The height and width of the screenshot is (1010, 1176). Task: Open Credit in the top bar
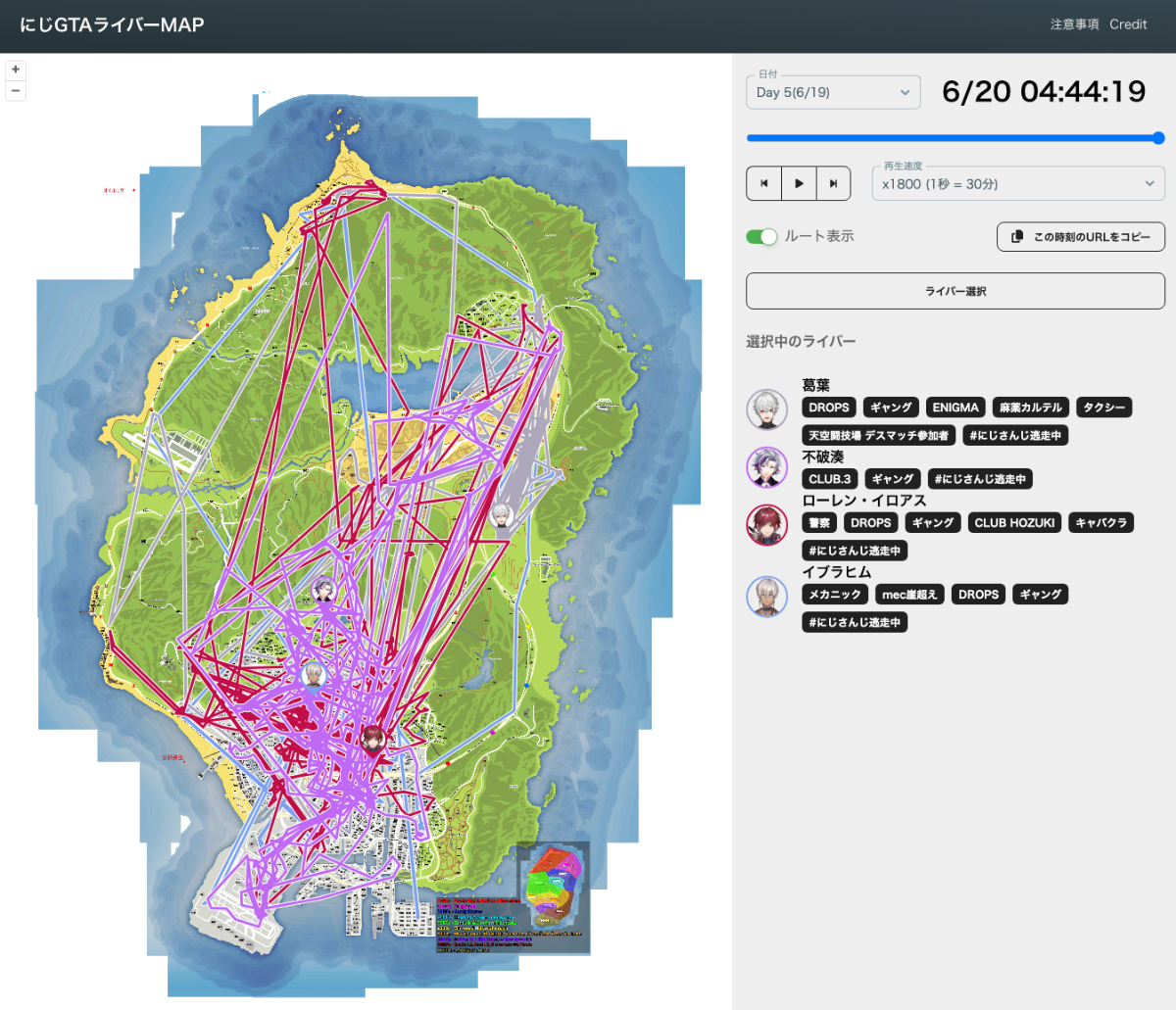click(1128, 24)
